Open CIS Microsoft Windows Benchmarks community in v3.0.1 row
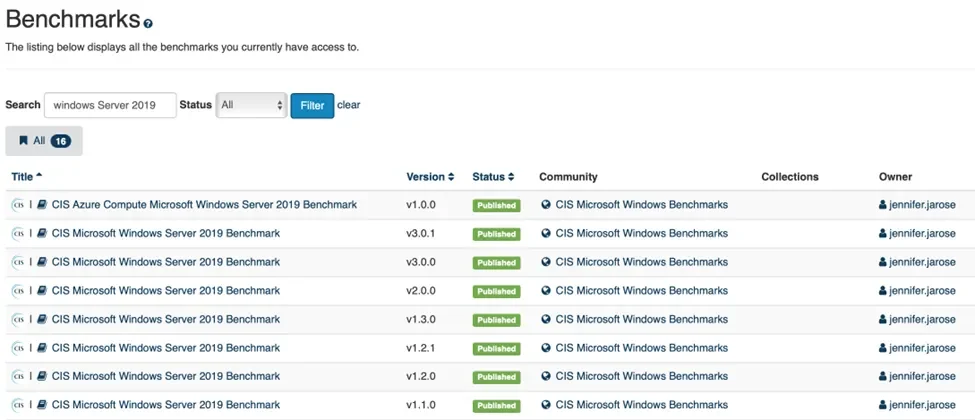Viewport: 975px width, 420px height. click(641, 233)
